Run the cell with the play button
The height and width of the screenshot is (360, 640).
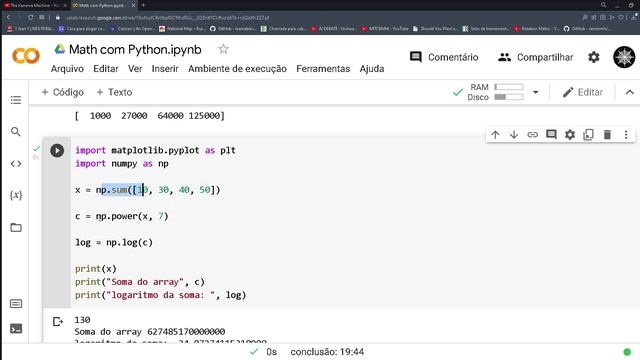57,151
